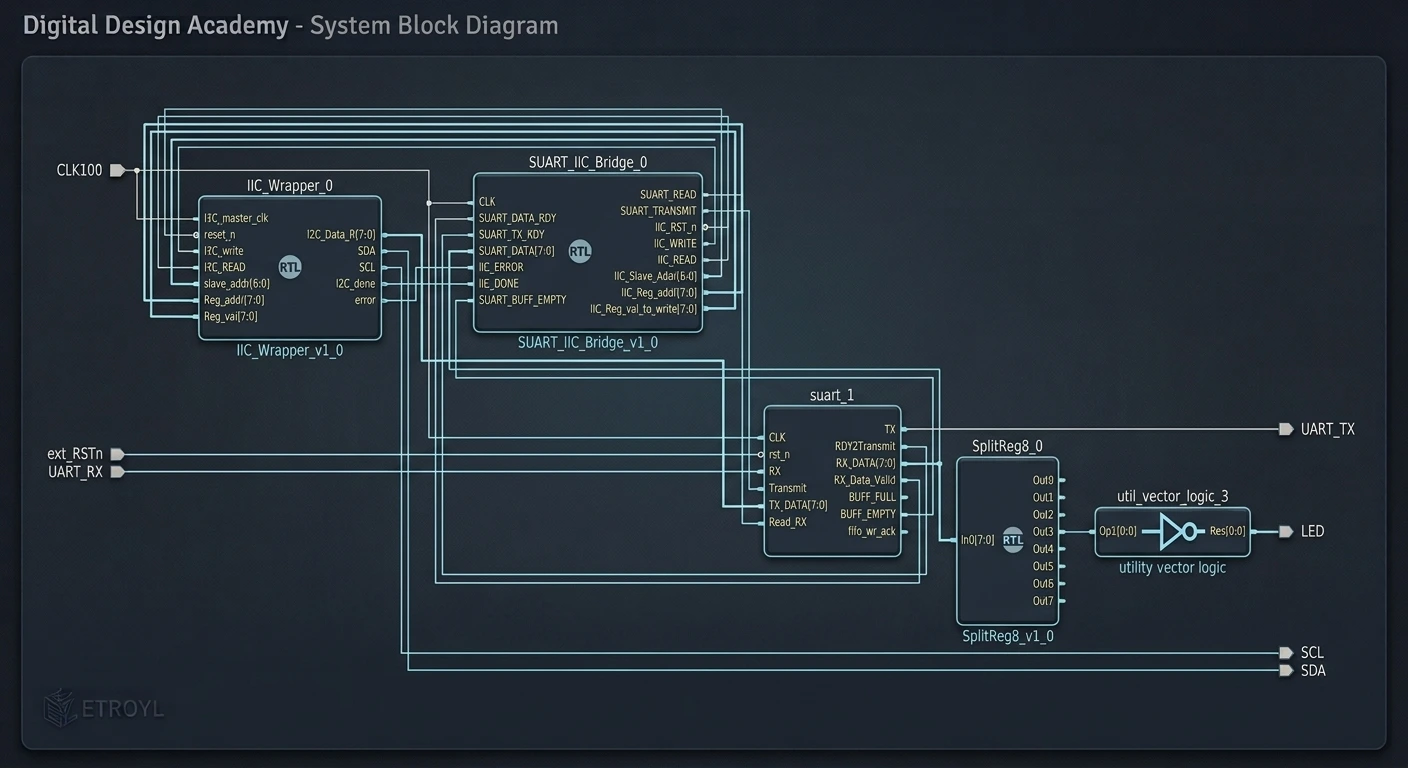
Task: Select the ext_RSTn input port symbol
Action: pos(117,454)
